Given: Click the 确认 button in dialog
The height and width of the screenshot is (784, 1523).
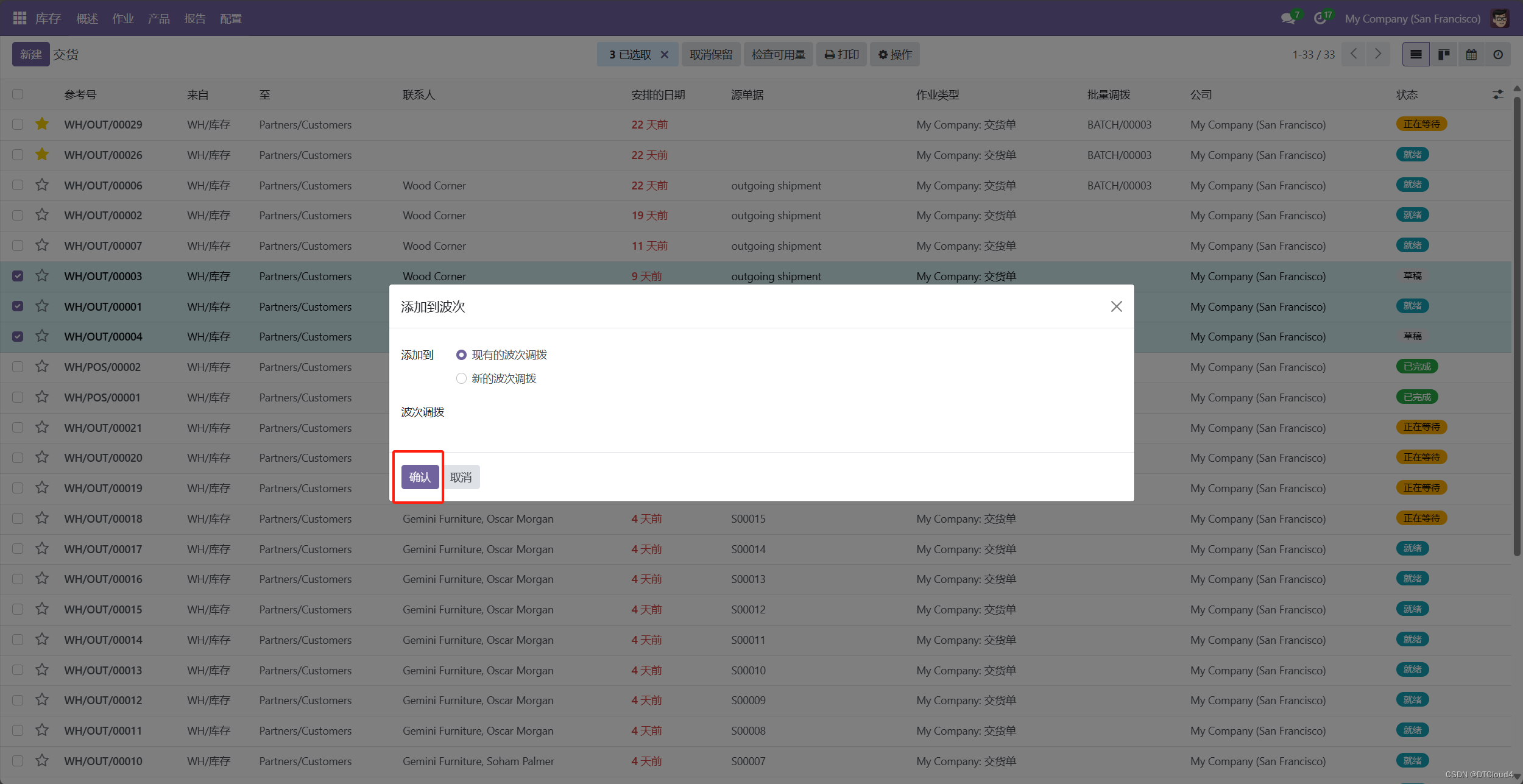Looking at the screenshot, I should click(420, 477).
